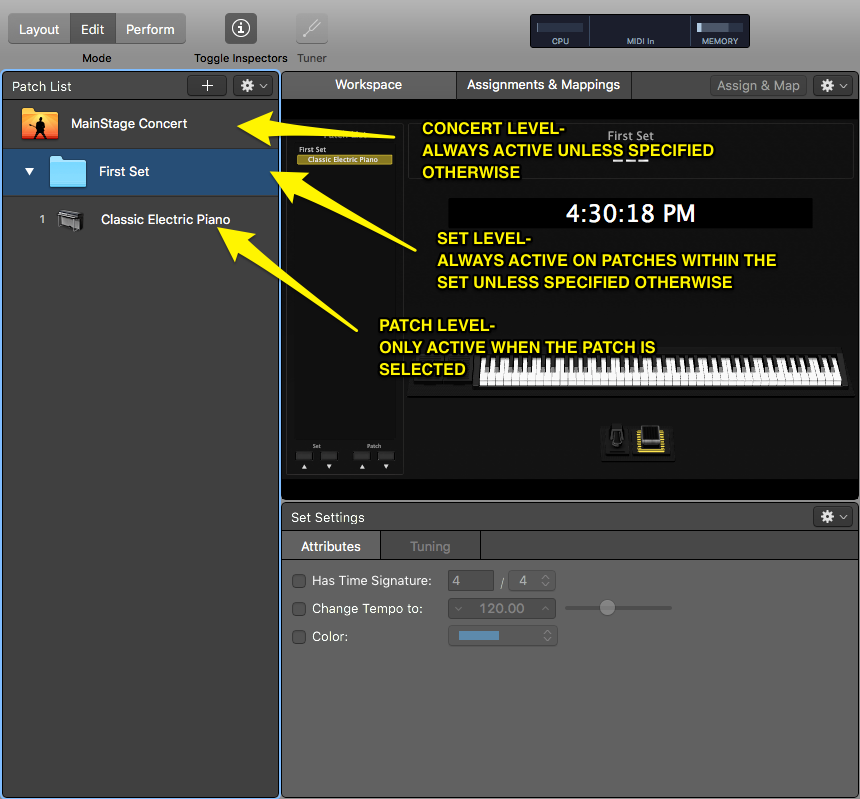This screenshot has width=860, height=799.
Task: Click the tempo increase chevron
Action: 545,609
